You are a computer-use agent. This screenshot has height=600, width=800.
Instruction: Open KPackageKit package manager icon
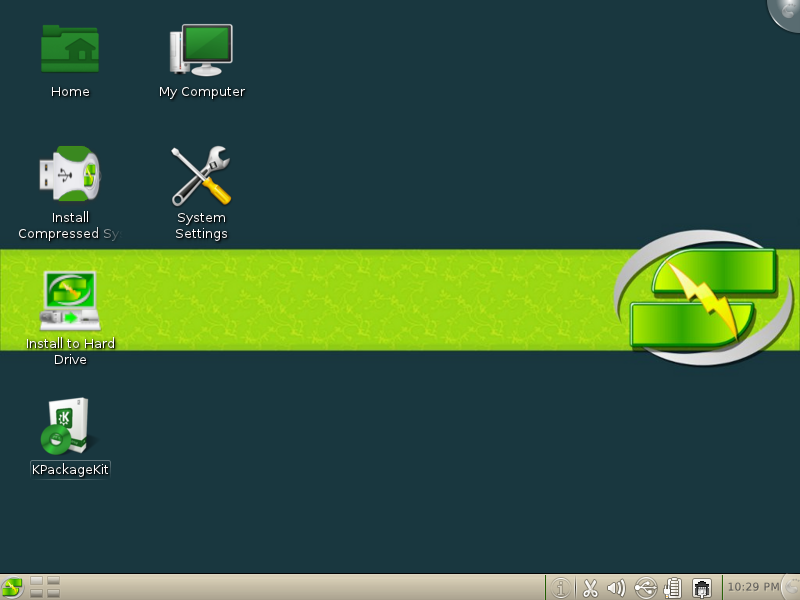[70, 427]
